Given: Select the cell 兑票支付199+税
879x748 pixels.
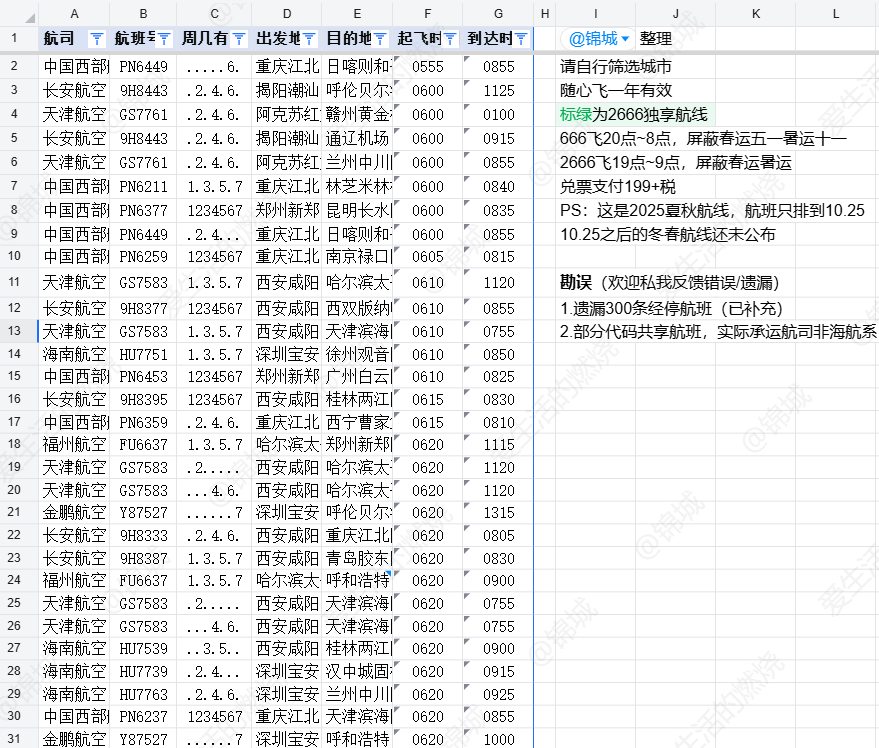Looking at the screenshot, I should [x=617, y=187].
